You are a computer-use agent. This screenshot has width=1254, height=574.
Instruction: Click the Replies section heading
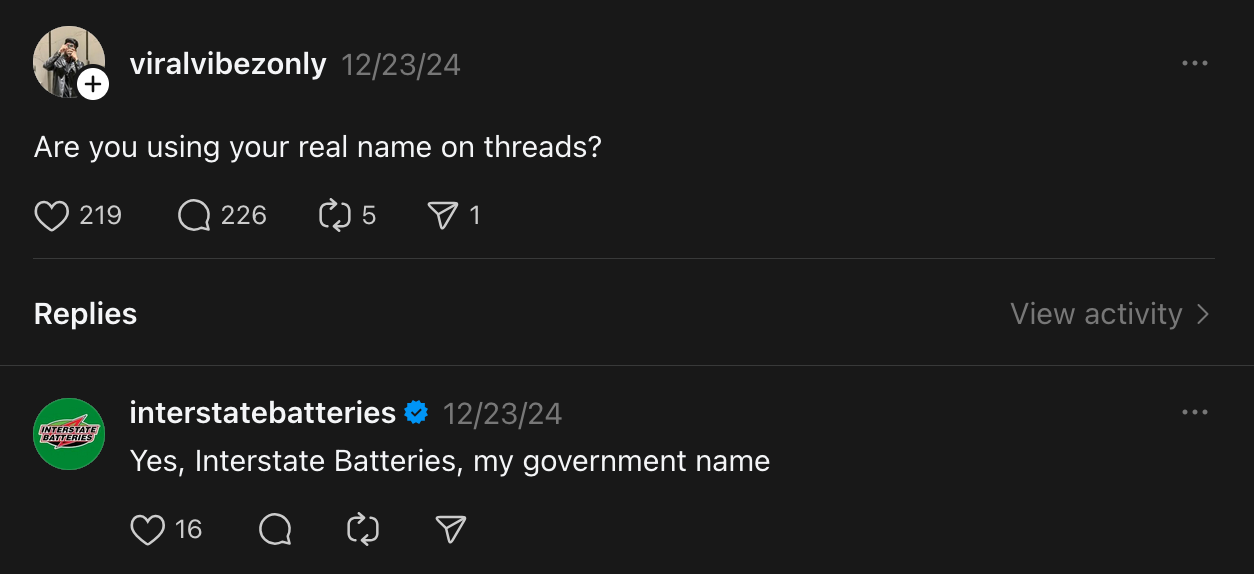coord(85,314)
